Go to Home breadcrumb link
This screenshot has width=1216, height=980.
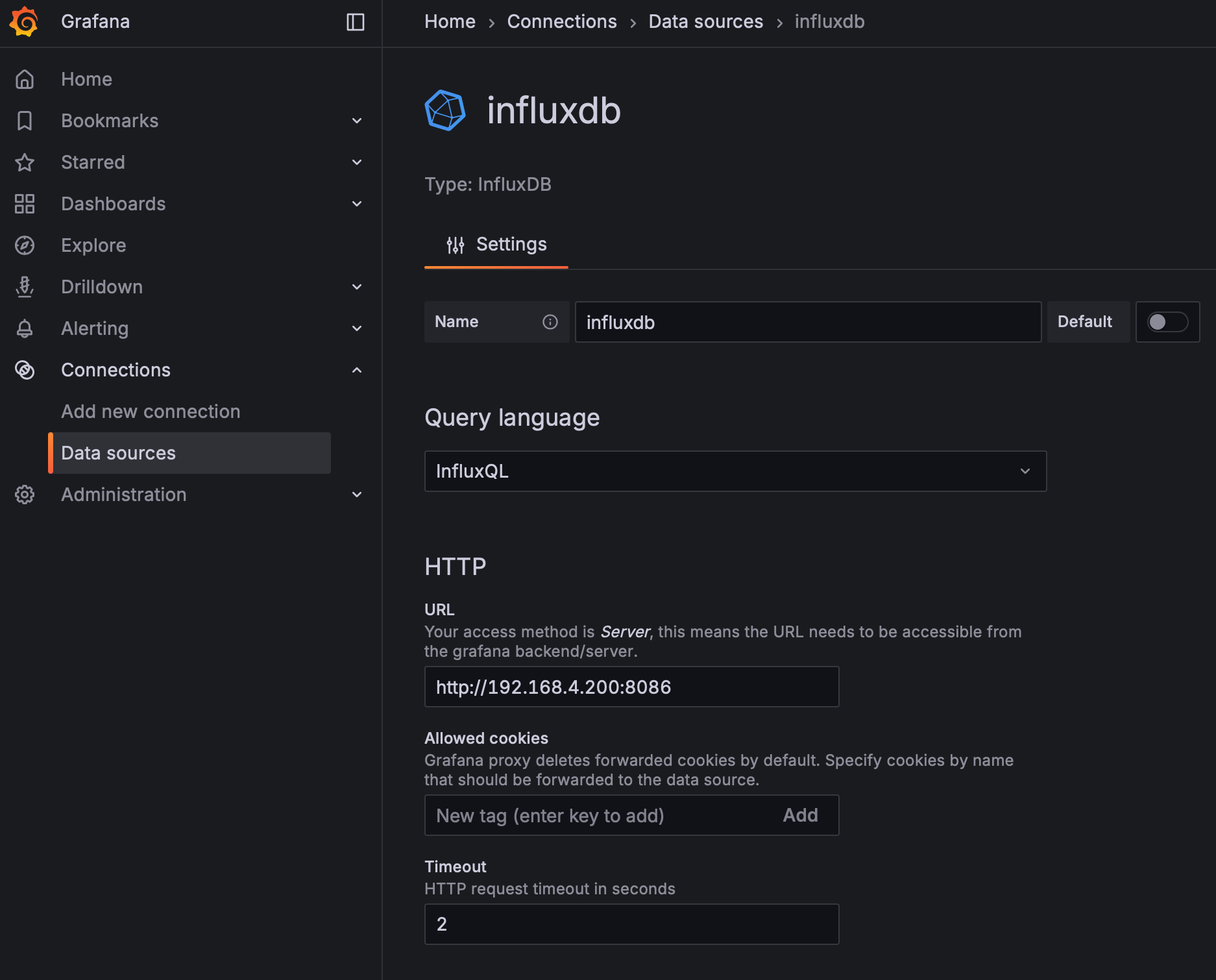450,21
